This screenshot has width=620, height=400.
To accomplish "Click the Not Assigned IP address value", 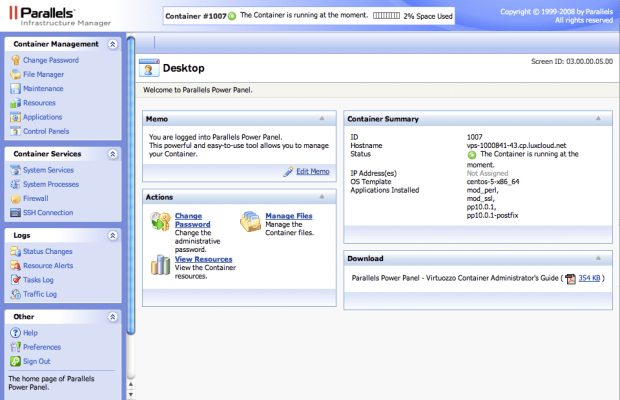I will click(x=487, y=173).
